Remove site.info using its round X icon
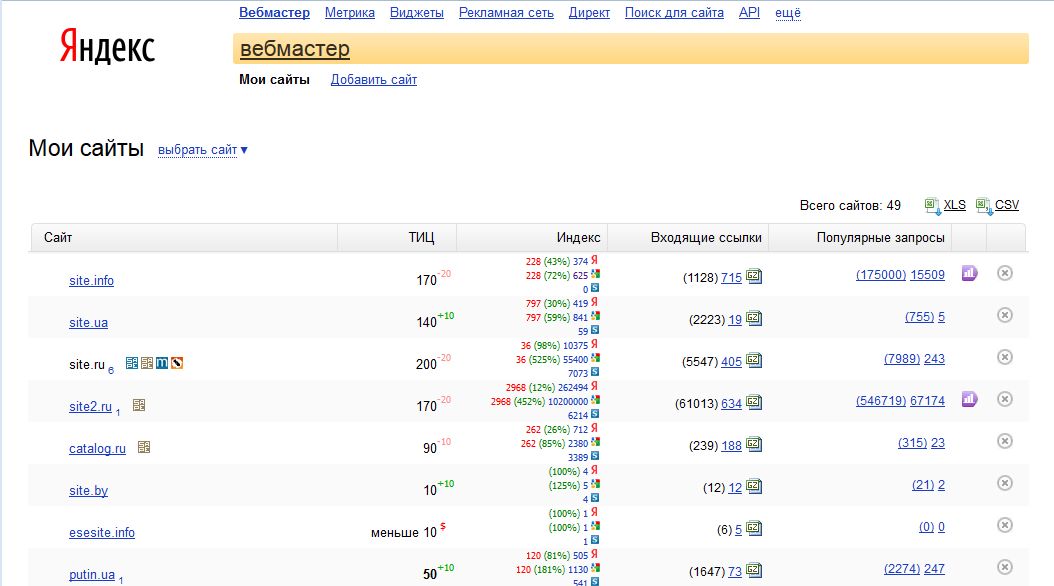The height and width of the screenshot is (586, 1054). click(x=1005, y=273)
